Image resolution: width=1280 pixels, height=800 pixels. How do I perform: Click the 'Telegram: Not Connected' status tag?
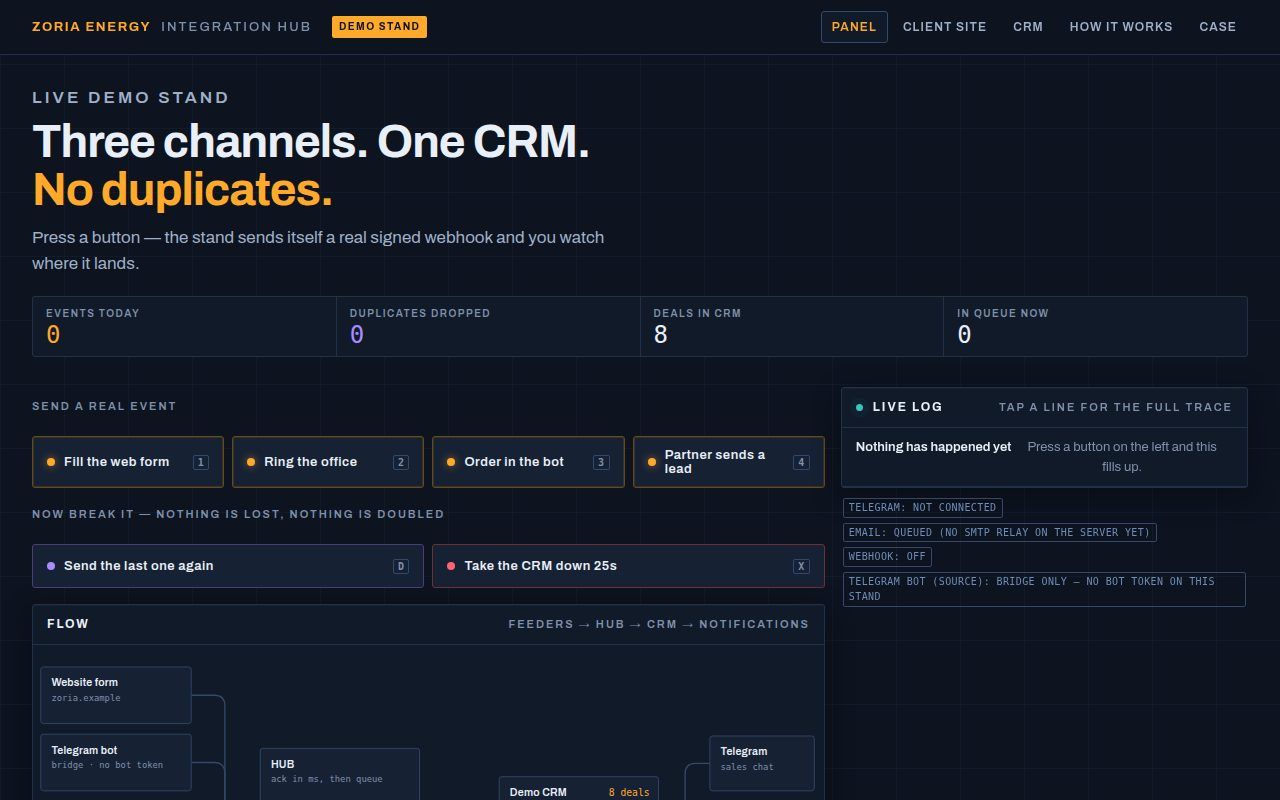click(922, 508)
